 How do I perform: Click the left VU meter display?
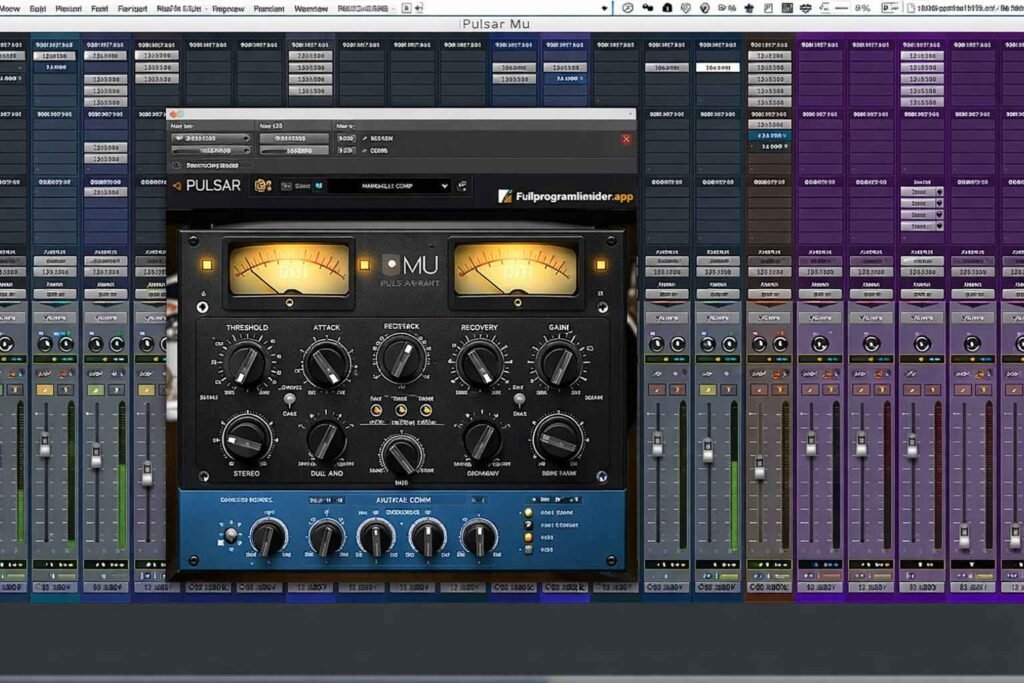(x=289, y=269)
